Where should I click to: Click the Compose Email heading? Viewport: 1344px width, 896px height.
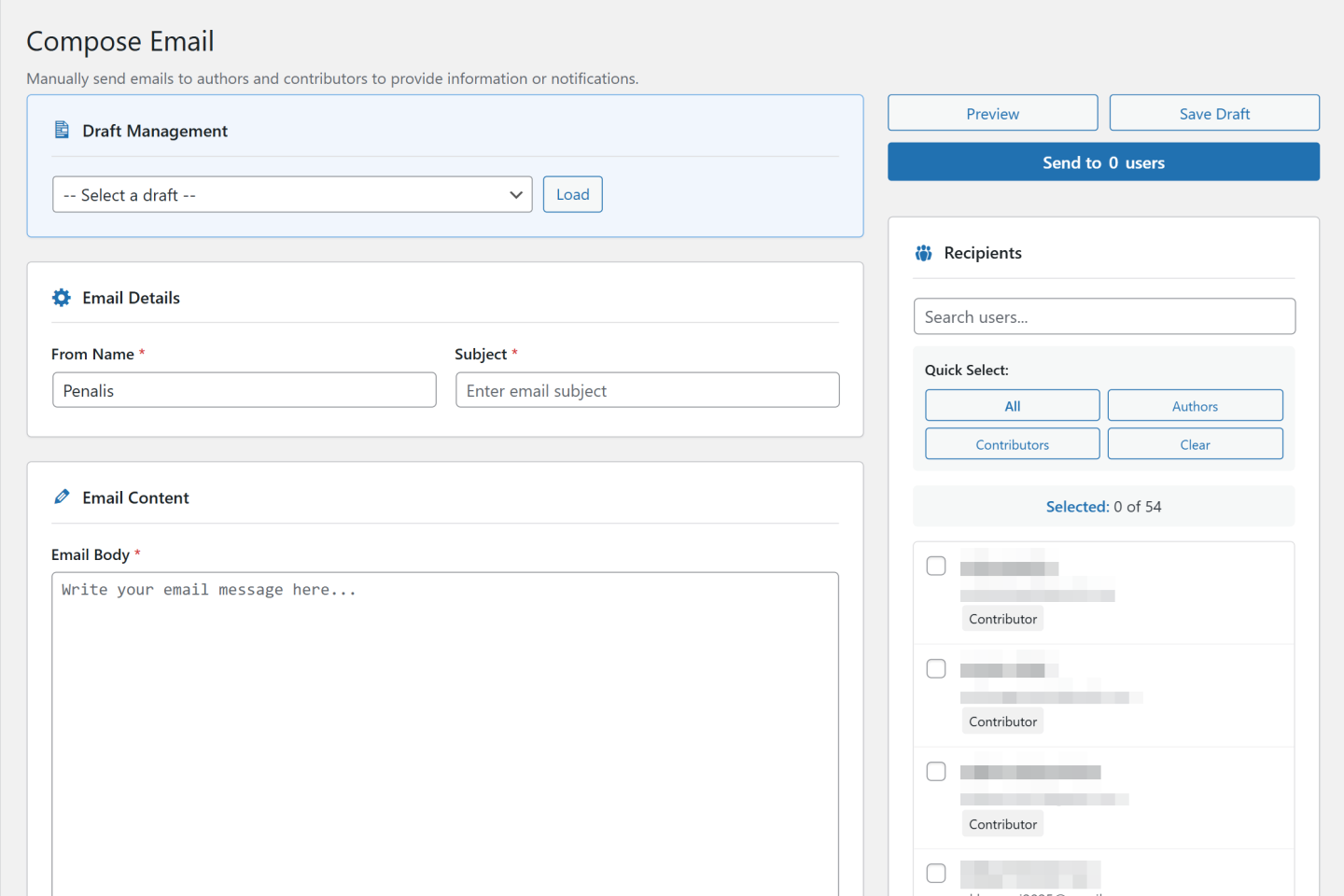(120, 41)
